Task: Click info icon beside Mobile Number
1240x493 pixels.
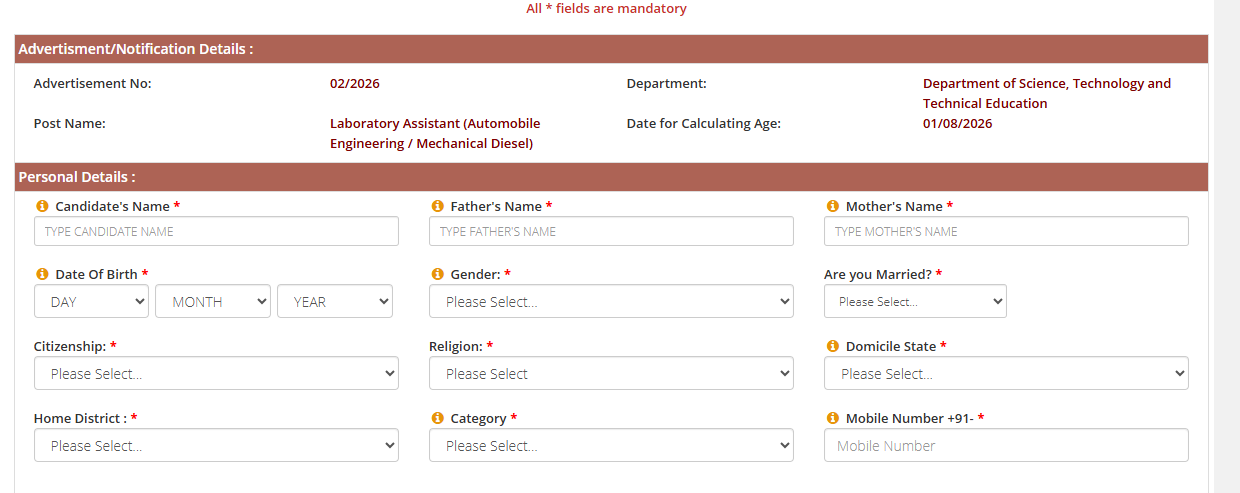Action: pyautogui.click(x=832, y=418)
